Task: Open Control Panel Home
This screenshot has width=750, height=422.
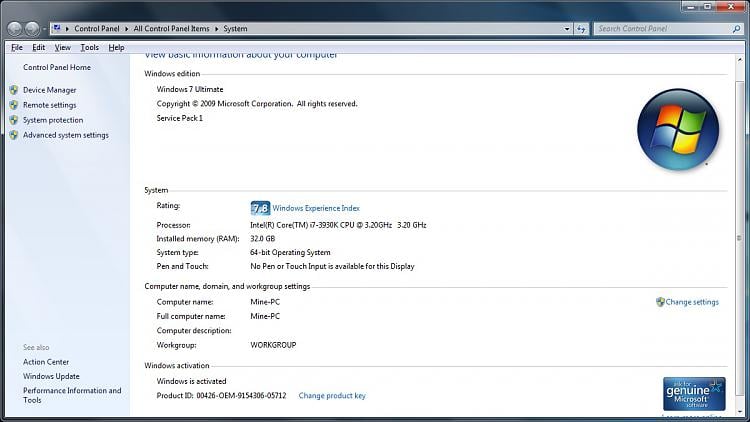Action: [57, 67]
